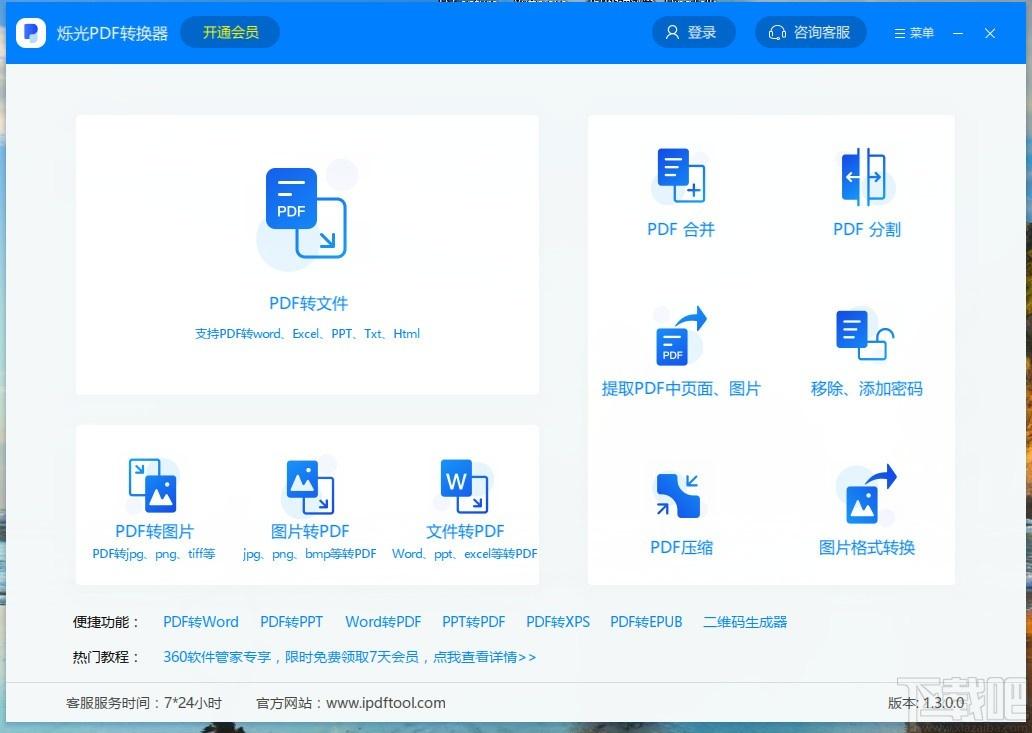Click the PPT转PDF quick link
The image size is (1032, 733).
(474, 622)
